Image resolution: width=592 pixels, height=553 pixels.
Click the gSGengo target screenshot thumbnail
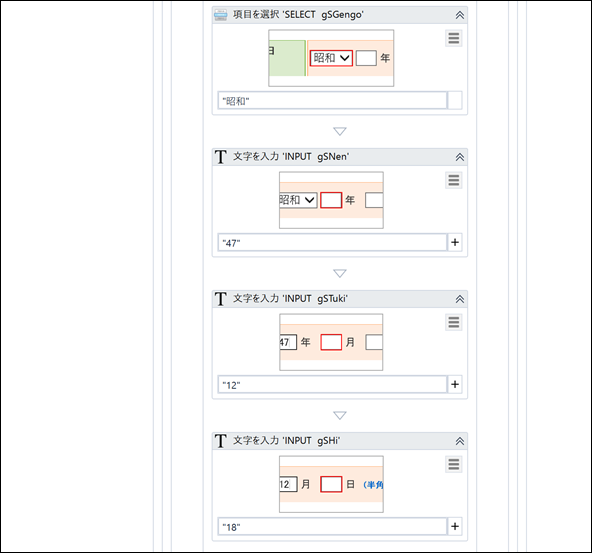(331, 58)
